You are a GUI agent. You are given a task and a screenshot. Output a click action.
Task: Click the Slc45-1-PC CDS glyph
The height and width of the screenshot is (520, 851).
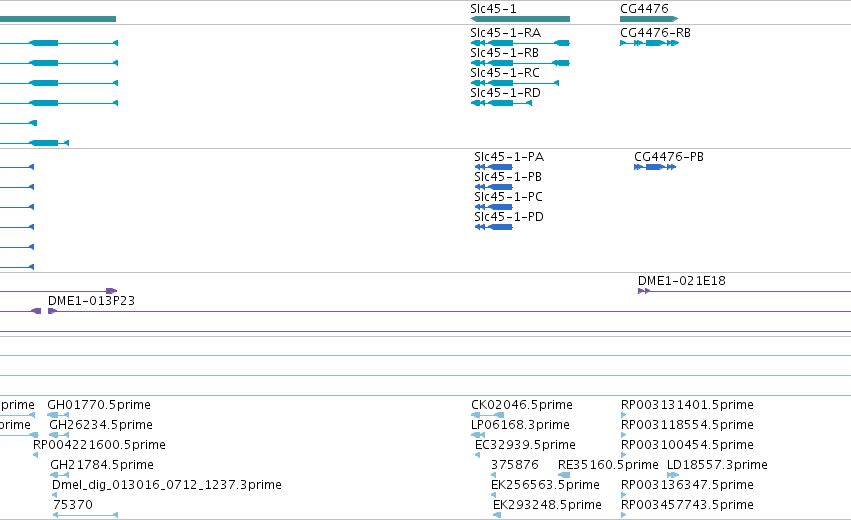pos(494,207)
